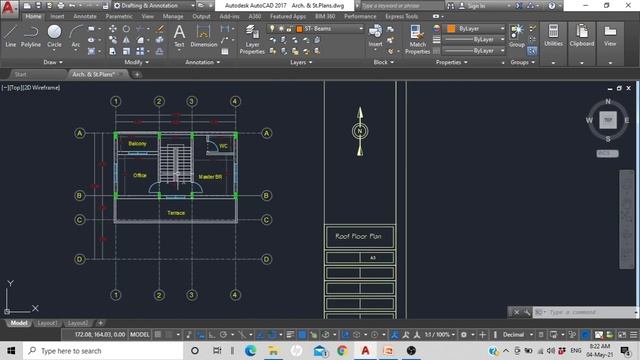The width and height of the screenshot is (640, 360).
Task: Click the Plot printer icon in quick access toolbar
Action: point(61,6)
